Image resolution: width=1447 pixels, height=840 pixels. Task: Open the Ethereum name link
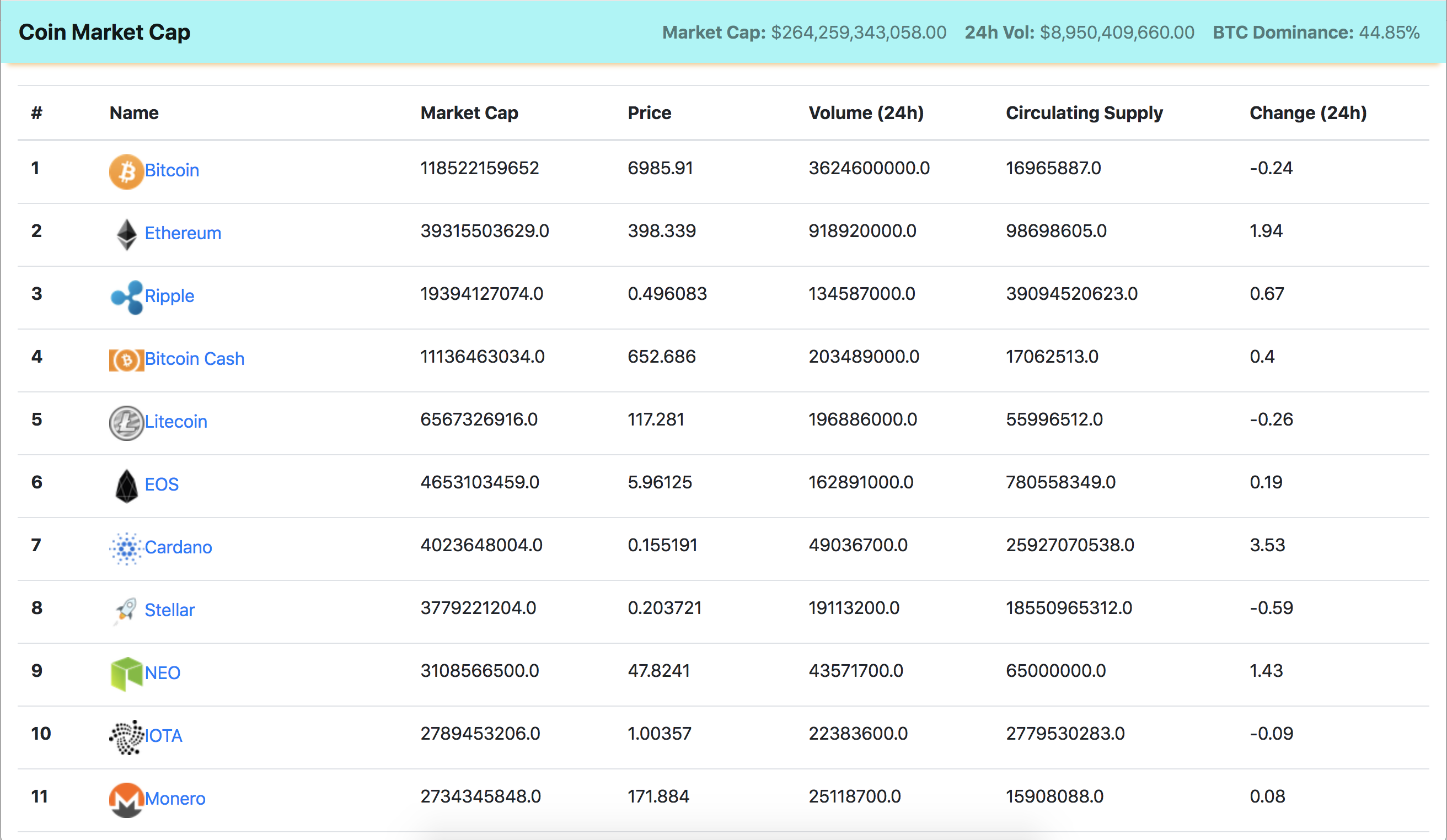(x=183, y=233)
